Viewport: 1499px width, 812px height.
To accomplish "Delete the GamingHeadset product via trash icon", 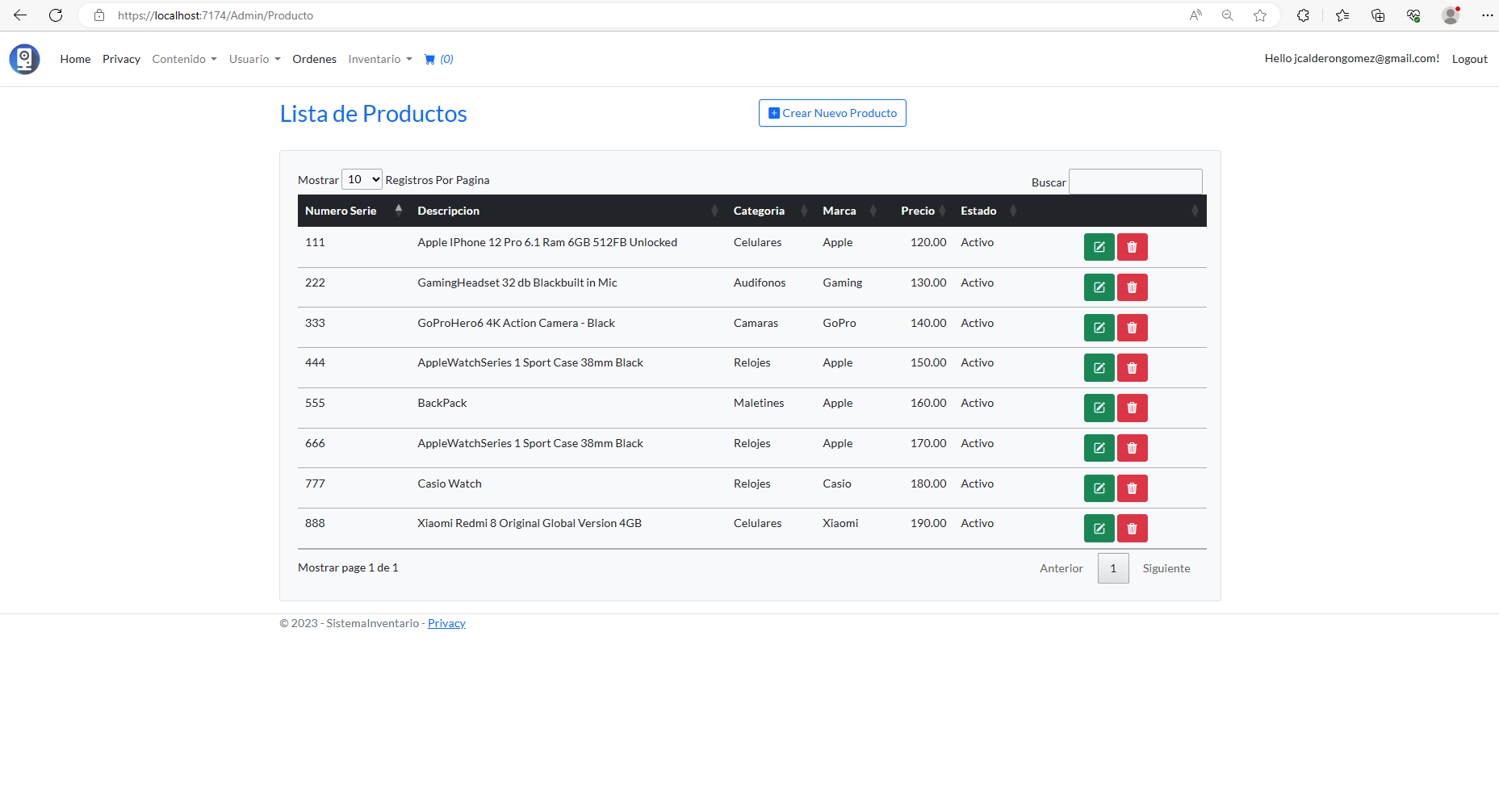I will [1132, 287].
